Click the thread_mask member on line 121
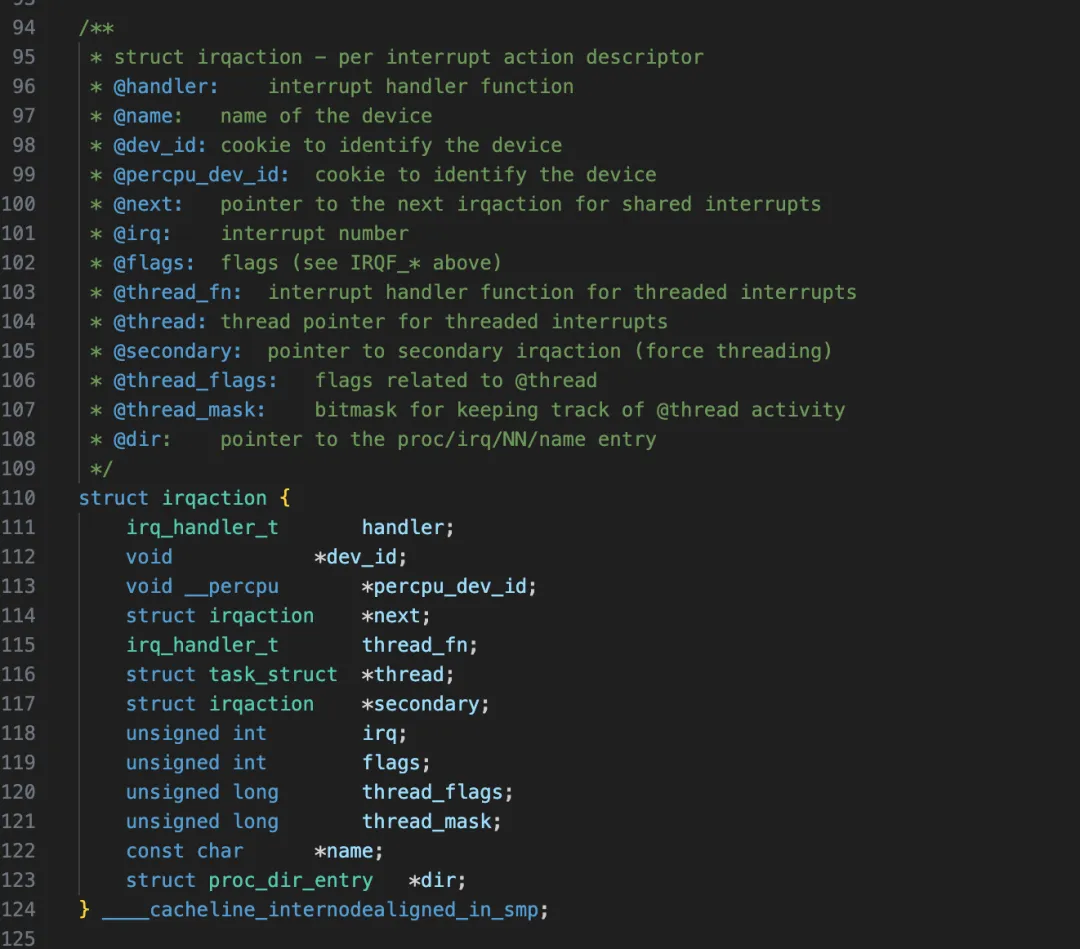Viewport: 1080px width, 949px height. coord(428,821)
